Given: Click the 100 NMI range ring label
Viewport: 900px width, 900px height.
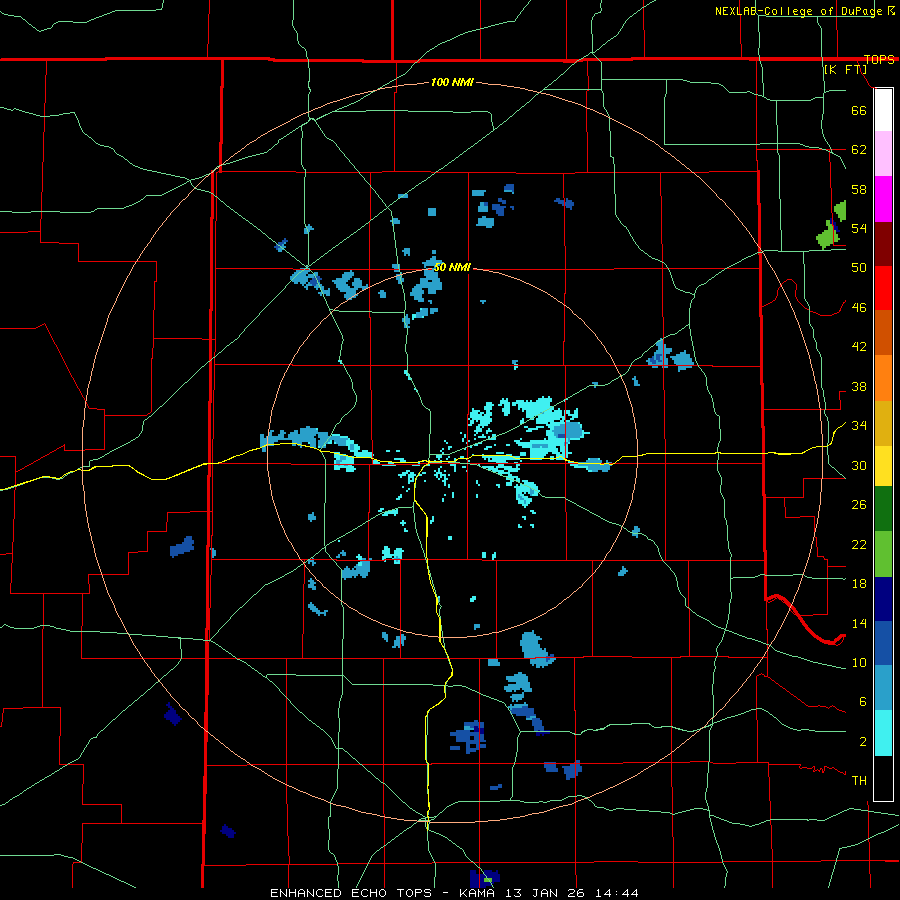Looking at the screenshot, I should 452,82.
